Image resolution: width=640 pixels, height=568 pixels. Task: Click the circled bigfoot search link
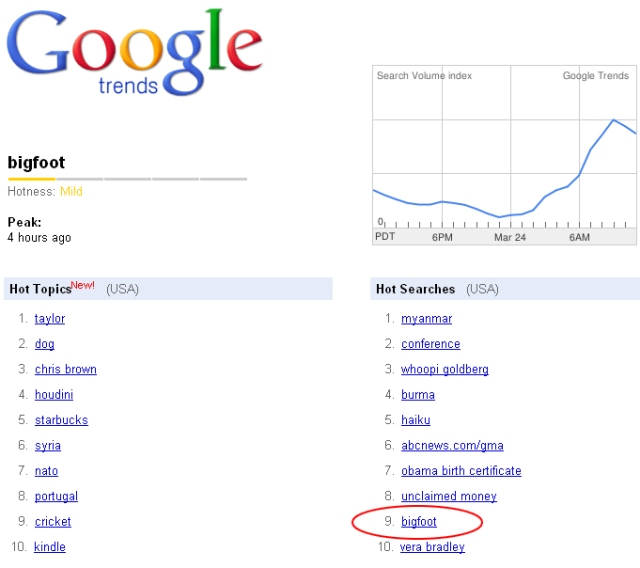419,521
